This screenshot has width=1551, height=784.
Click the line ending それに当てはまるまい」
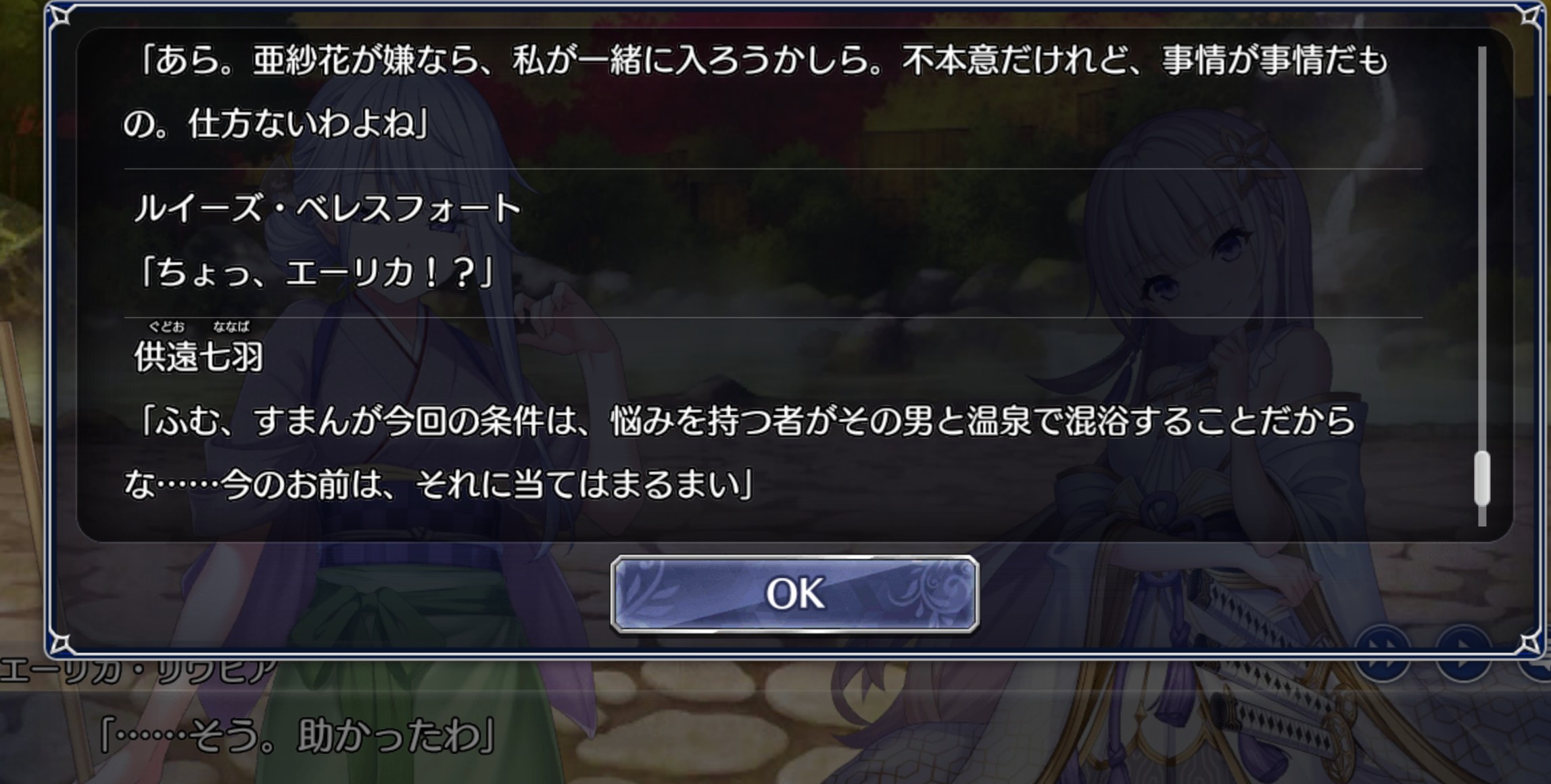(439, 485)
